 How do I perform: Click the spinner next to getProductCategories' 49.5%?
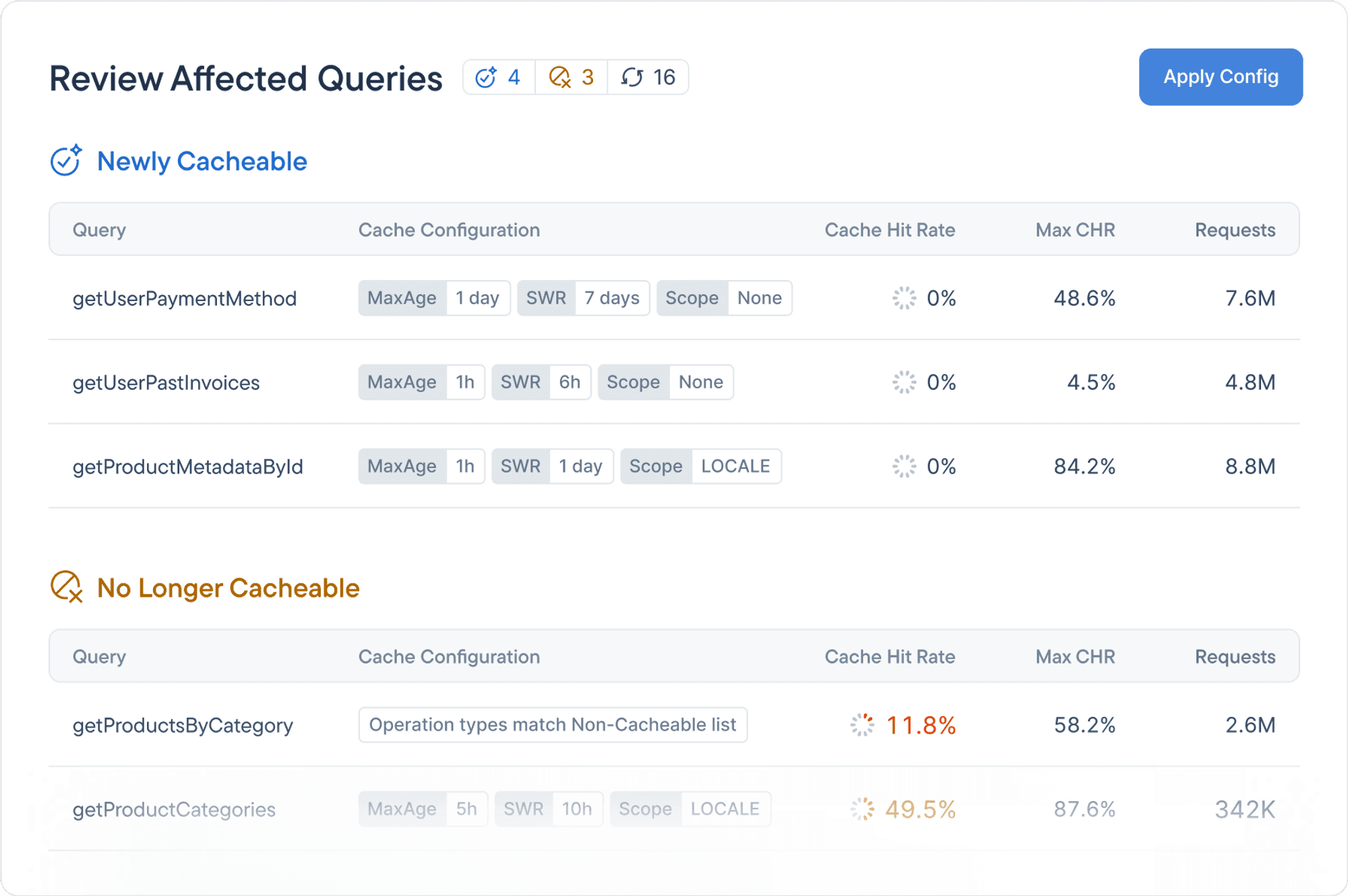coord(861,809)
